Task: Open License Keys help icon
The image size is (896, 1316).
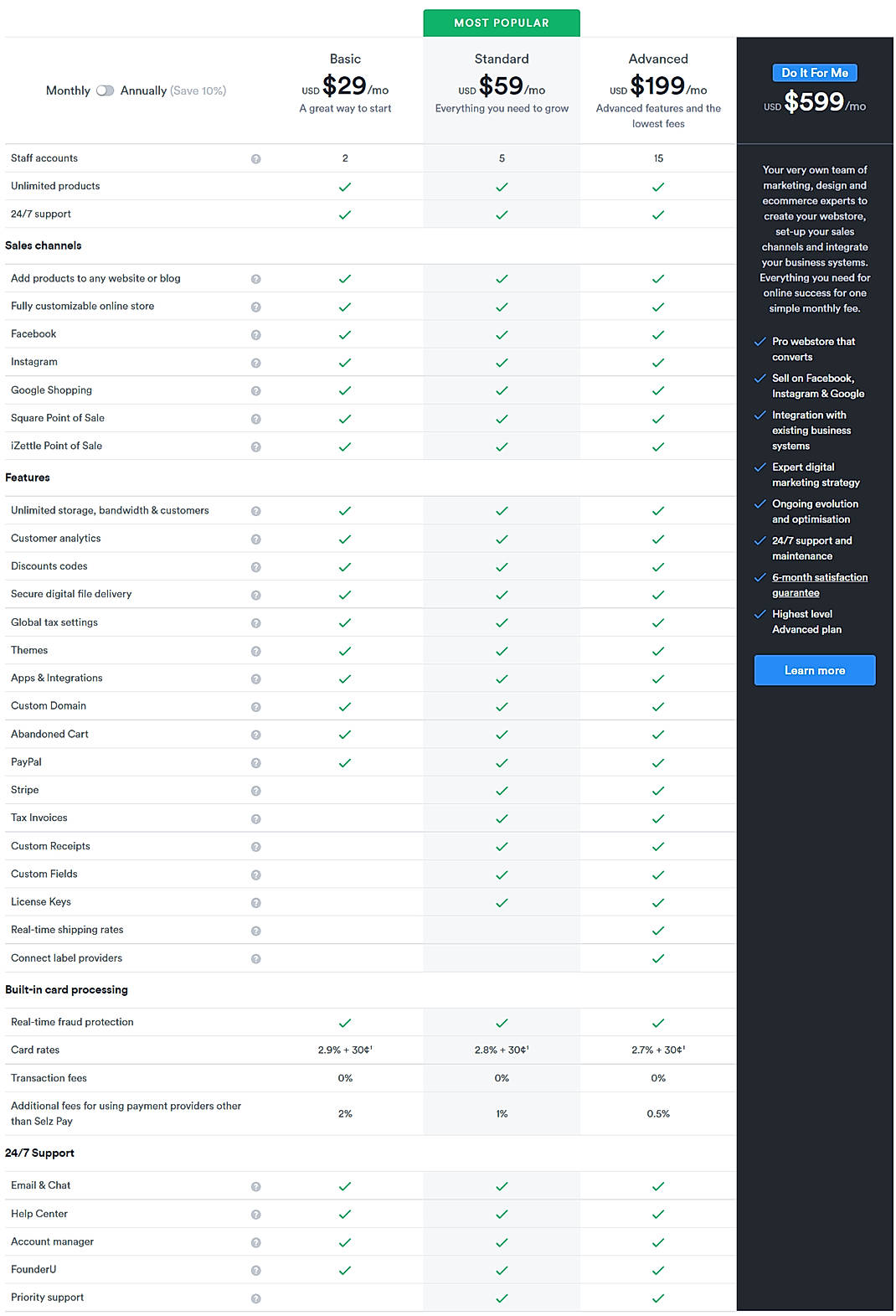Action: click(x=256, y=903)
